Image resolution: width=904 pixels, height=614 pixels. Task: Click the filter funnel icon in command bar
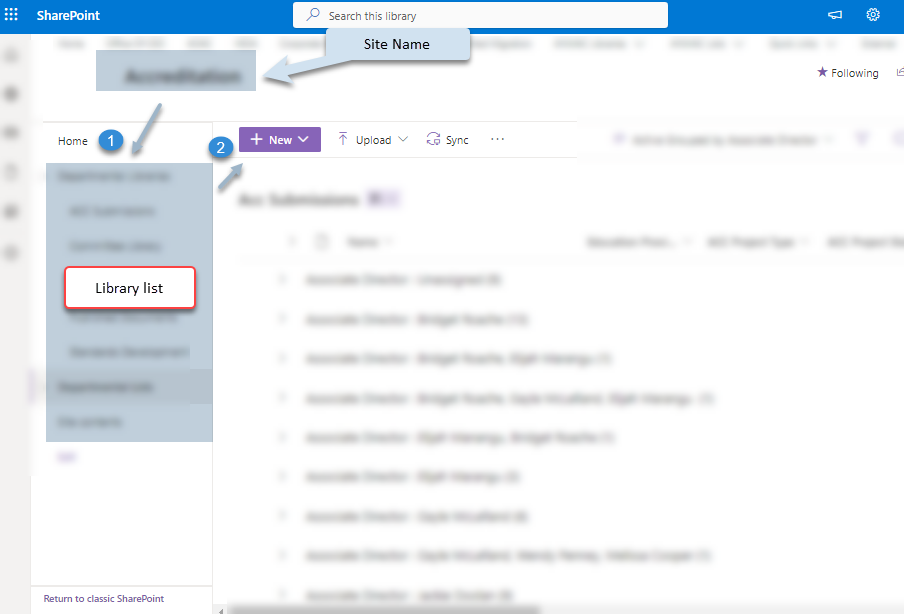[x=861, y=140]
